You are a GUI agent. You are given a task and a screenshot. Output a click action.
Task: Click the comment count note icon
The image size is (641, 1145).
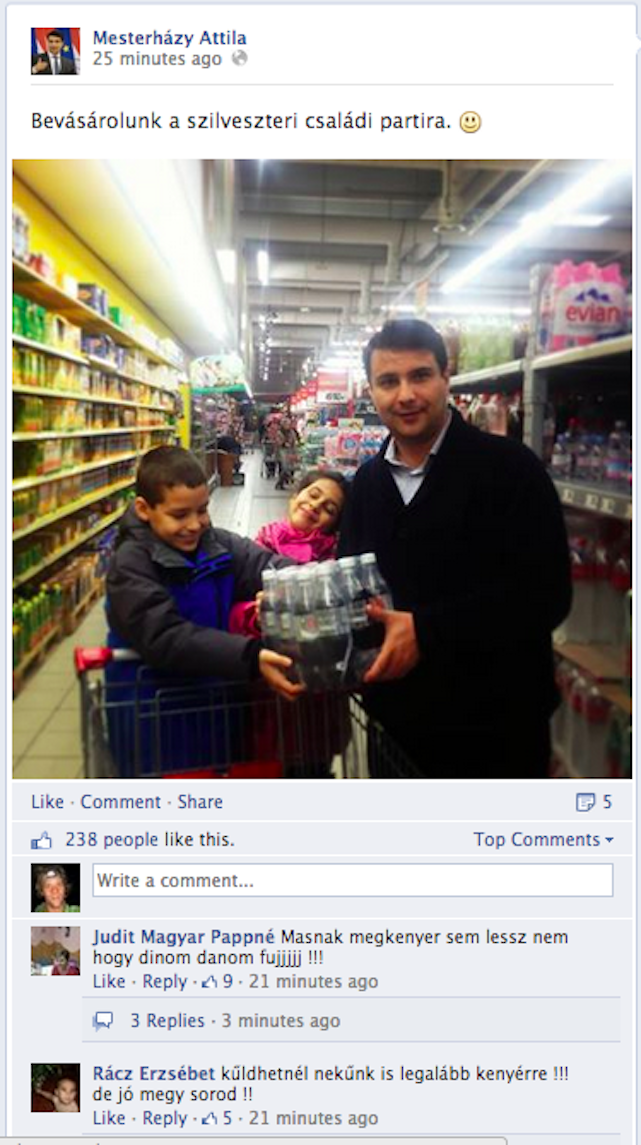[586, 803]
